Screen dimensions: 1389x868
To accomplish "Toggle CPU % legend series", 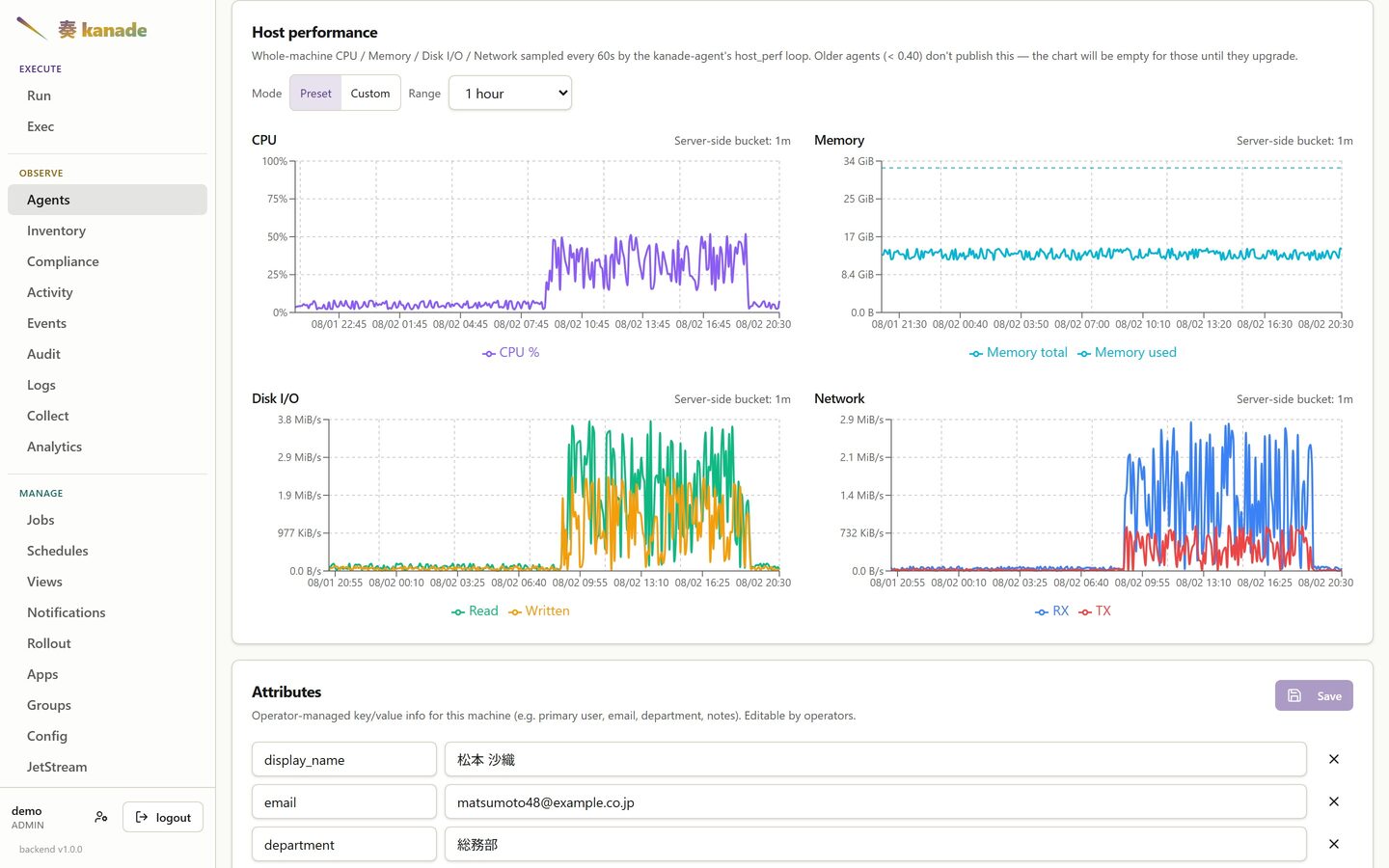I will pos(510,352).
